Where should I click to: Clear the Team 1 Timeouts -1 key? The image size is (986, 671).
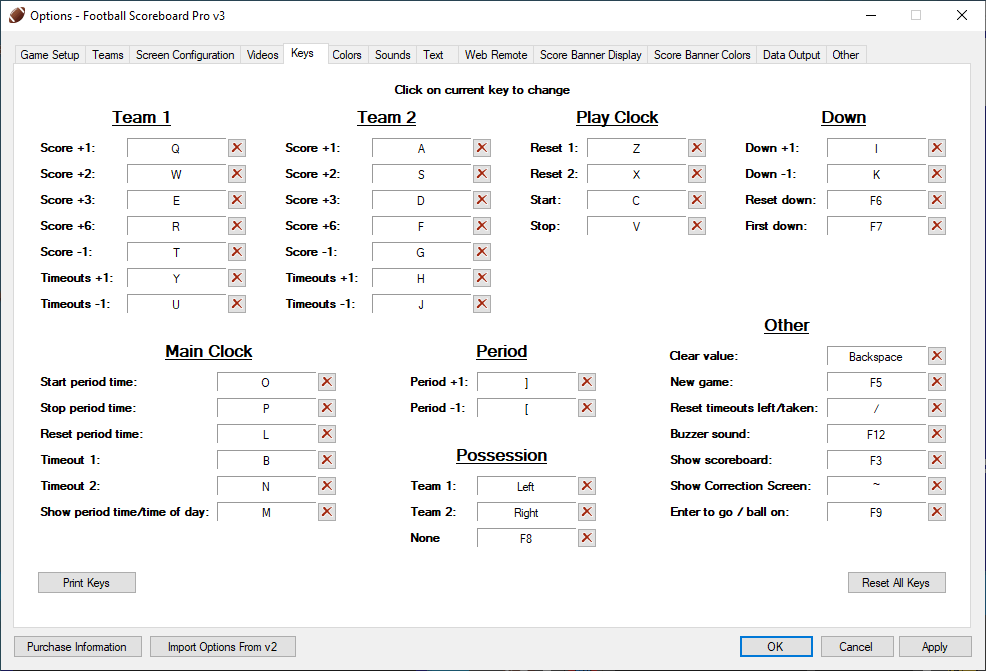[x=237, y=304]
